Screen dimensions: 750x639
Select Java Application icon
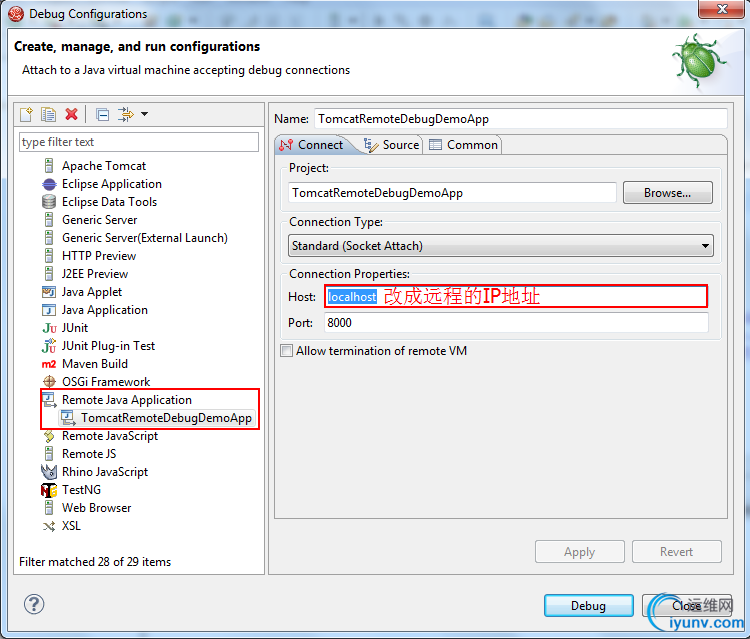49,310
